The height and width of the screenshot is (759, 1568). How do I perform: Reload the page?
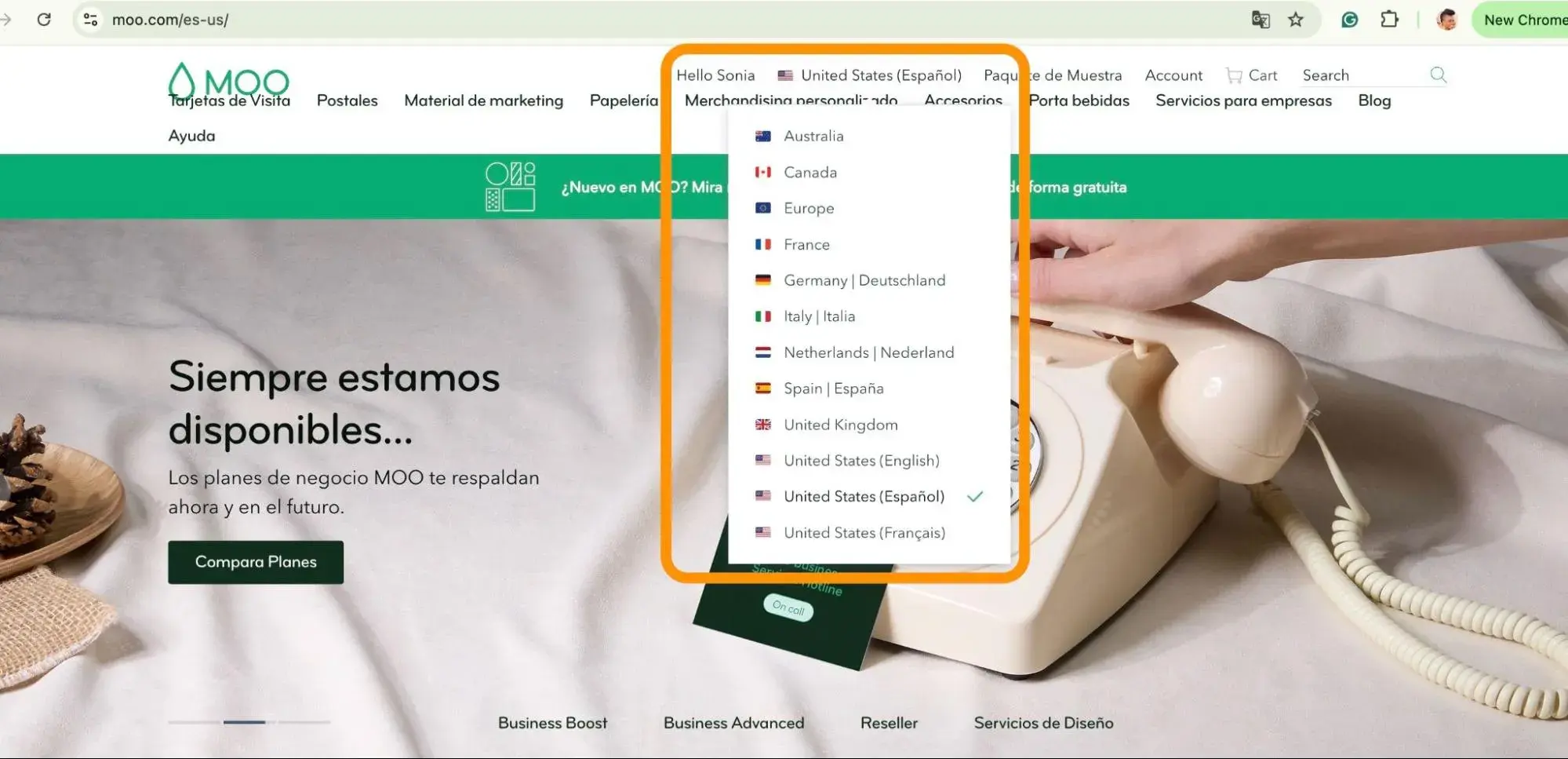tap(44, 20)
